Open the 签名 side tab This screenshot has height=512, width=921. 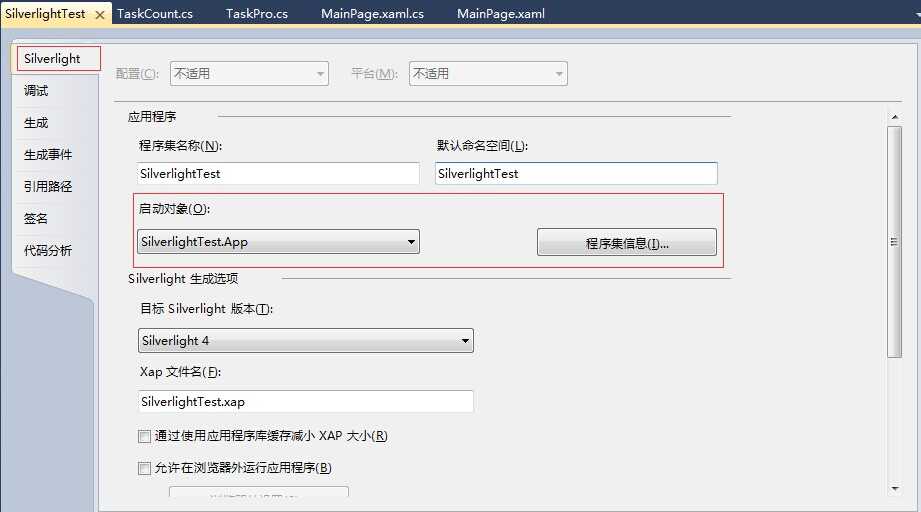pyautogui.click(x=36, y=218)
